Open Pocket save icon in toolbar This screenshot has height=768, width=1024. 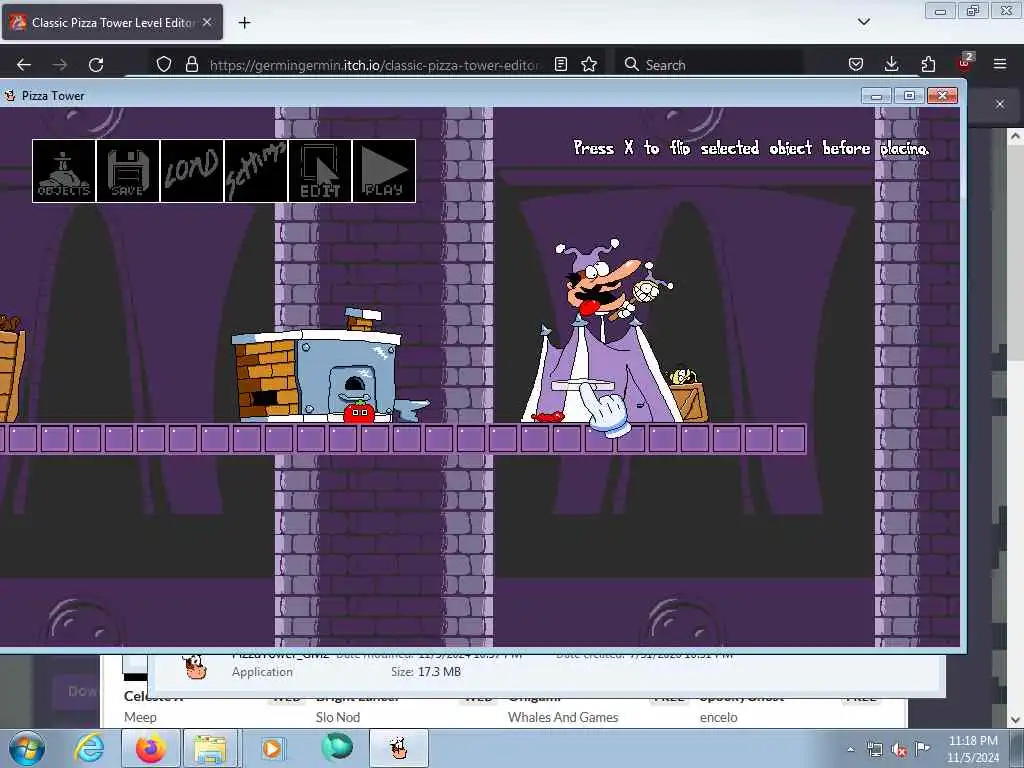pos(856,64)
